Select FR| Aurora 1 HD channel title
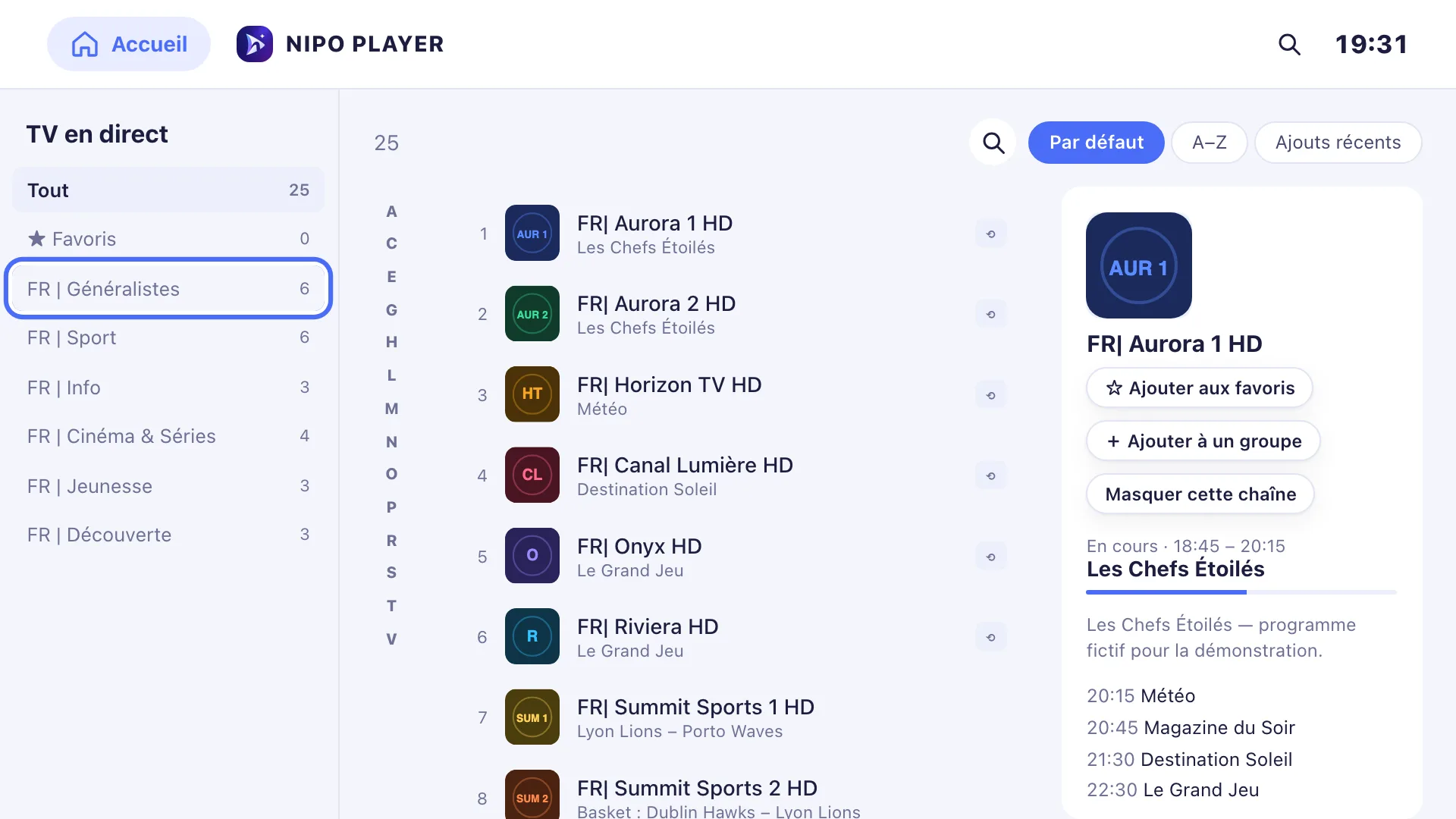This screenshot has height=819, width=1456. (x=654, y=224)
